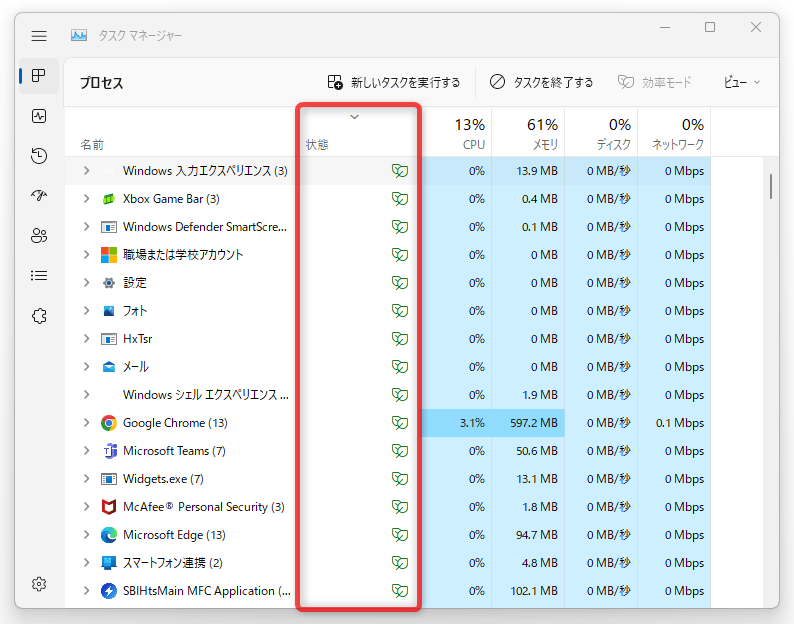The image size is (794, 624).
Task: Click the 職場または学校アカウント icon
Action: [109, 255]
